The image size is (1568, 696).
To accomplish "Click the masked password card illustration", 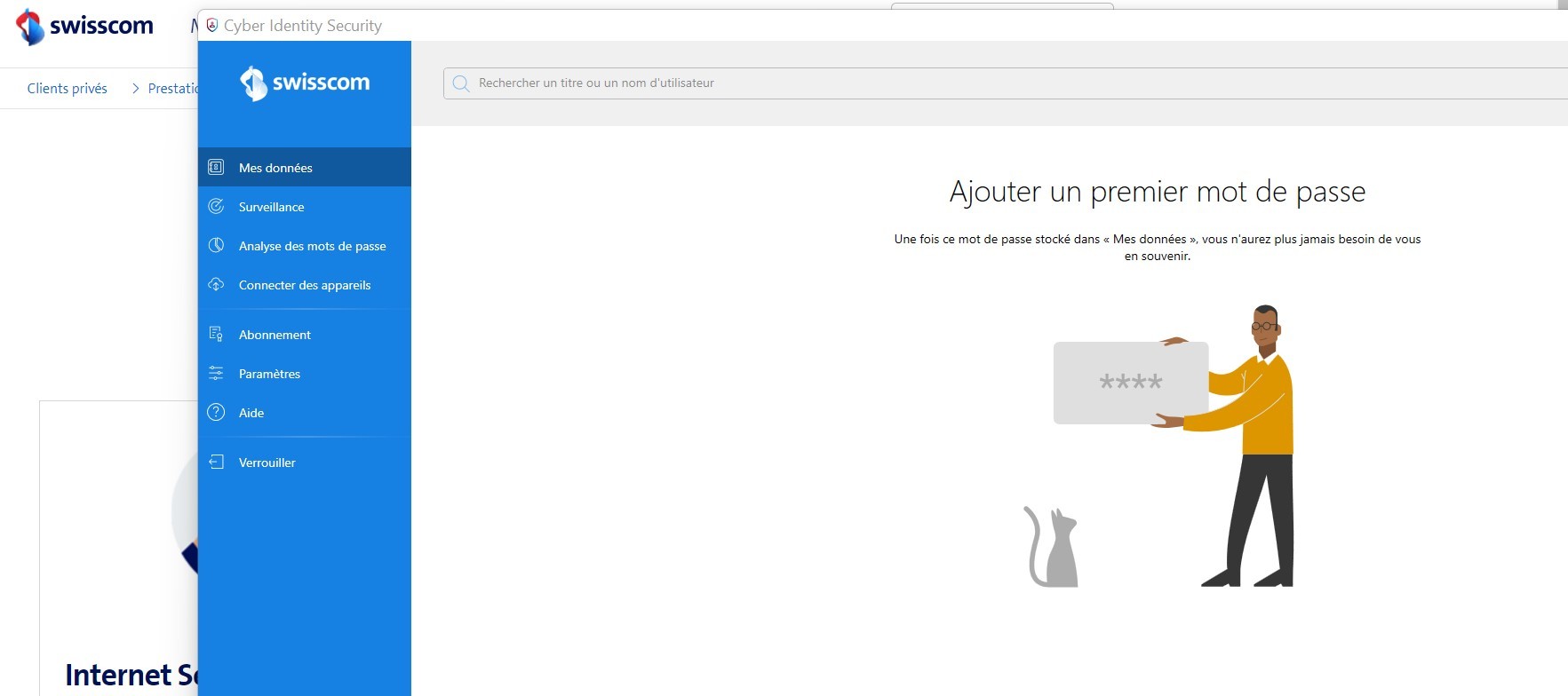I will (x=1130, y=383).
